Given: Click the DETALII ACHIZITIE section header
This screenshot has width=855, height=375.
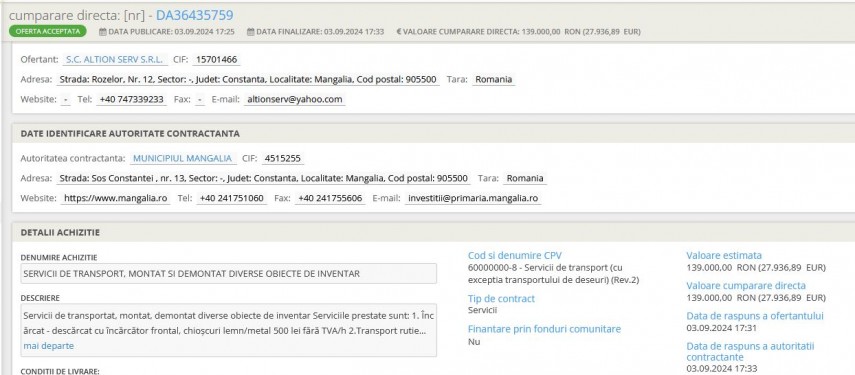Looking at the screenshot, I should click(x=60, y=232).
